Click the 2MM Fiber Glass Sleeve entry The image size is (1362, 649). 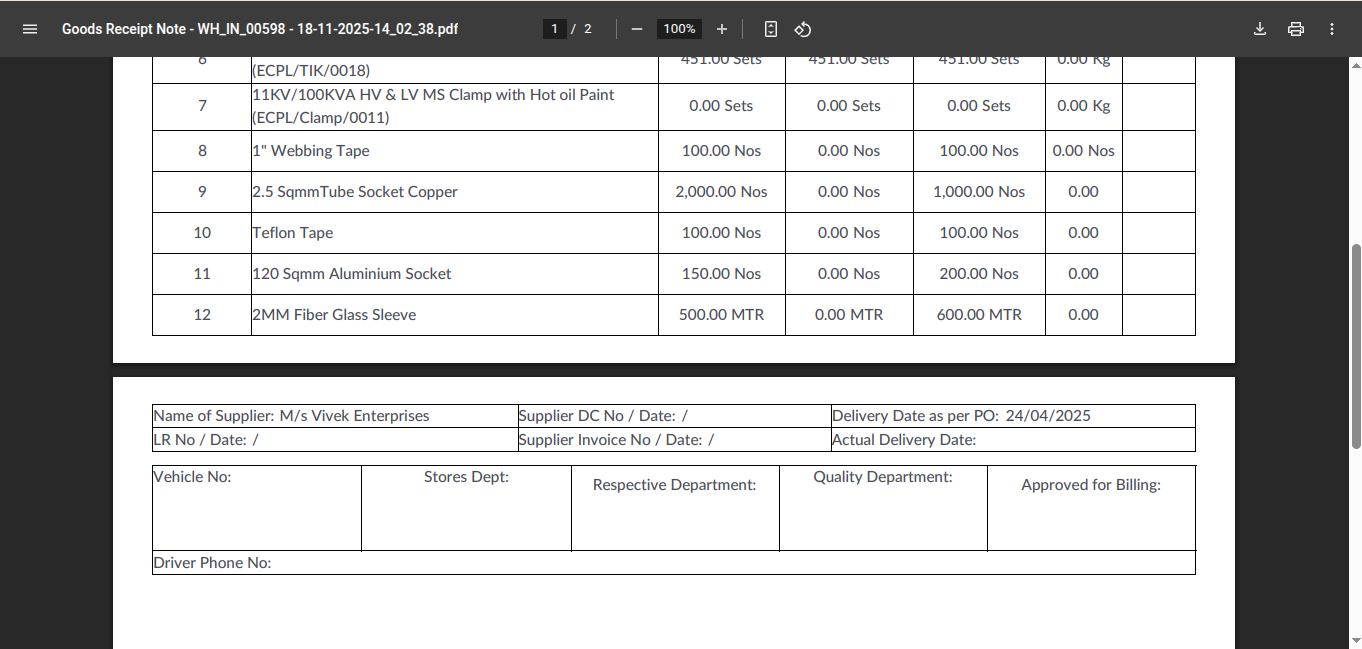[x=334, y=315]
